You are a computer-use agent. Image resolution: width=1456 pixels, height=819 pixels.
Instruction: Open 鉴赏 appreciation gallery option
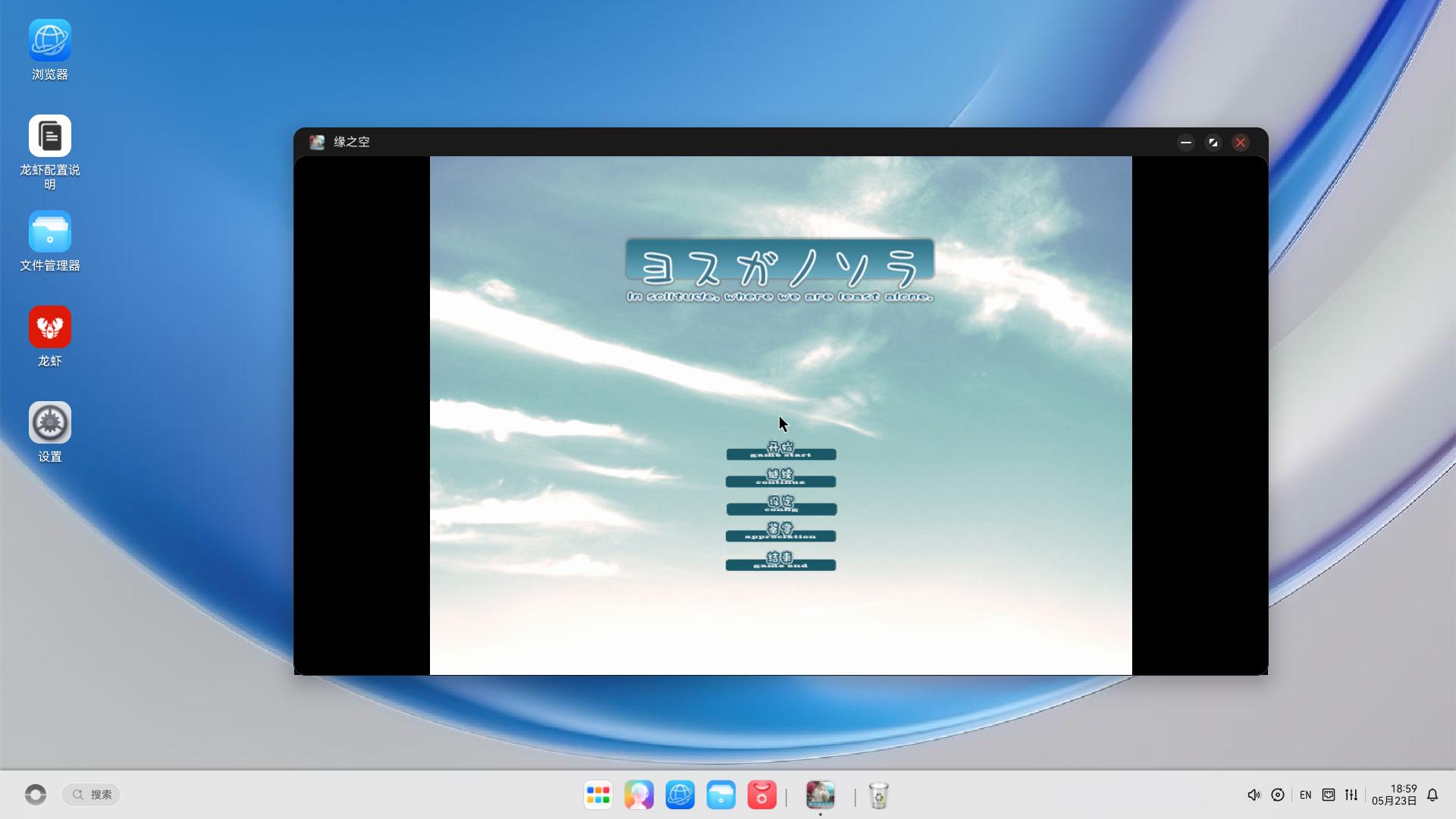click(x=780, y=532)
